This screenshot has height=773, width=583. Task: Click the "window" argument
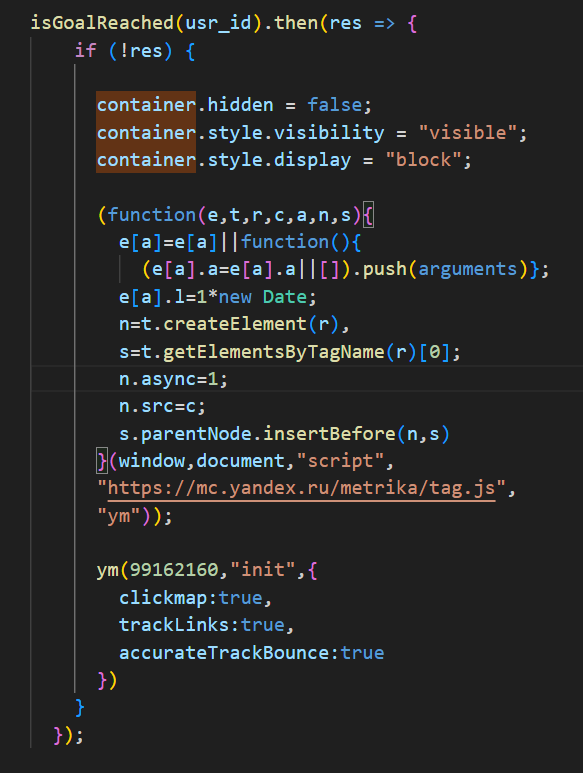pos(151,461)
